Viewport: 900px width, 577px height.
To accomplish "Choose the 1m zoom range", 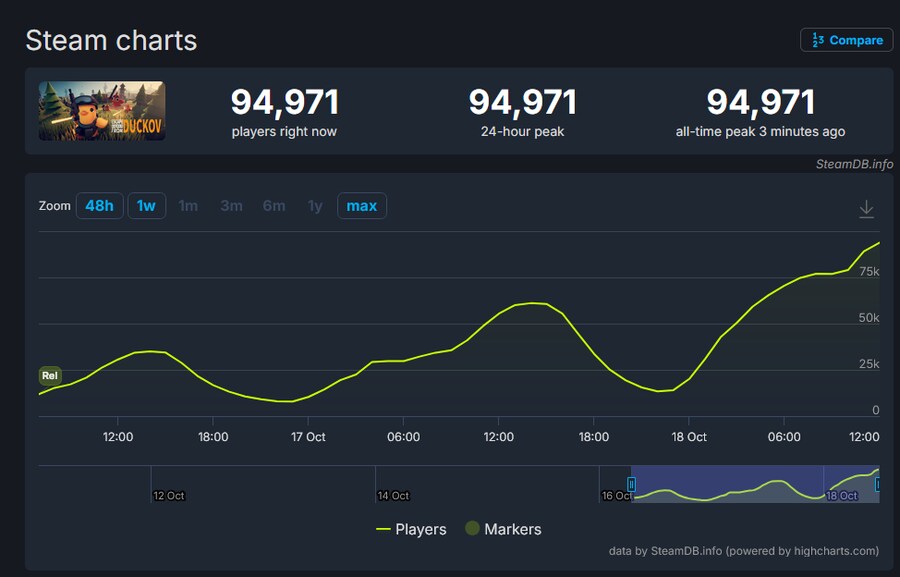I will [188, 206].
